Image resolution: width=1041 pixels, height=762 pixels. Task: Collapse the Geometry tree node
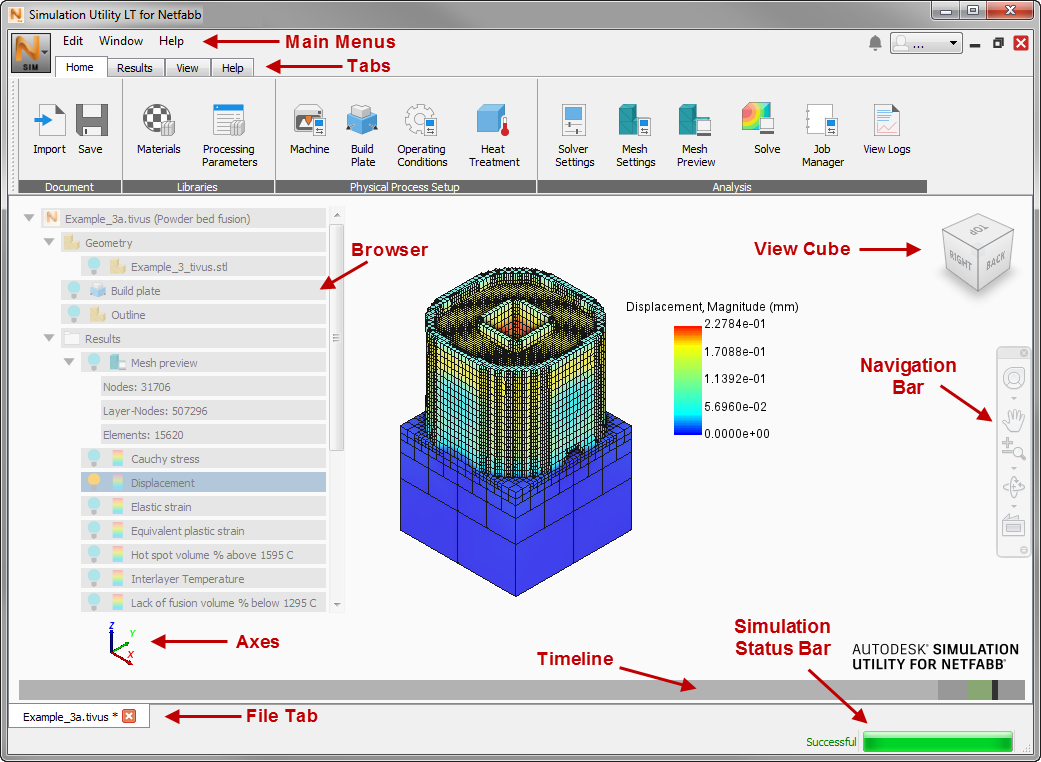tap(48, 242)
